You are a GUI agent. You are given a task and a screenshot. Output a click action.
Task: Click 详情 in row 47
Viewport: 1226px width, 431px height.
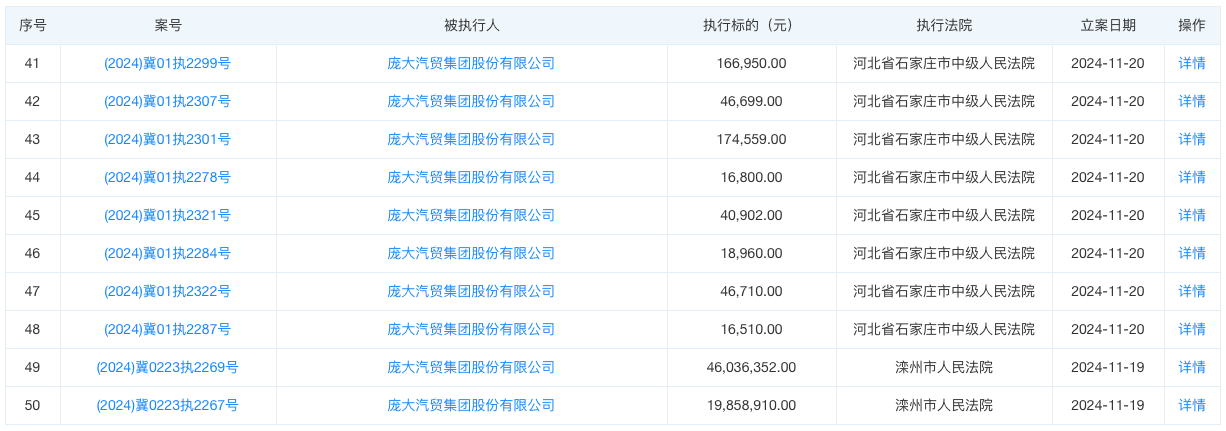click(1192, 291)
